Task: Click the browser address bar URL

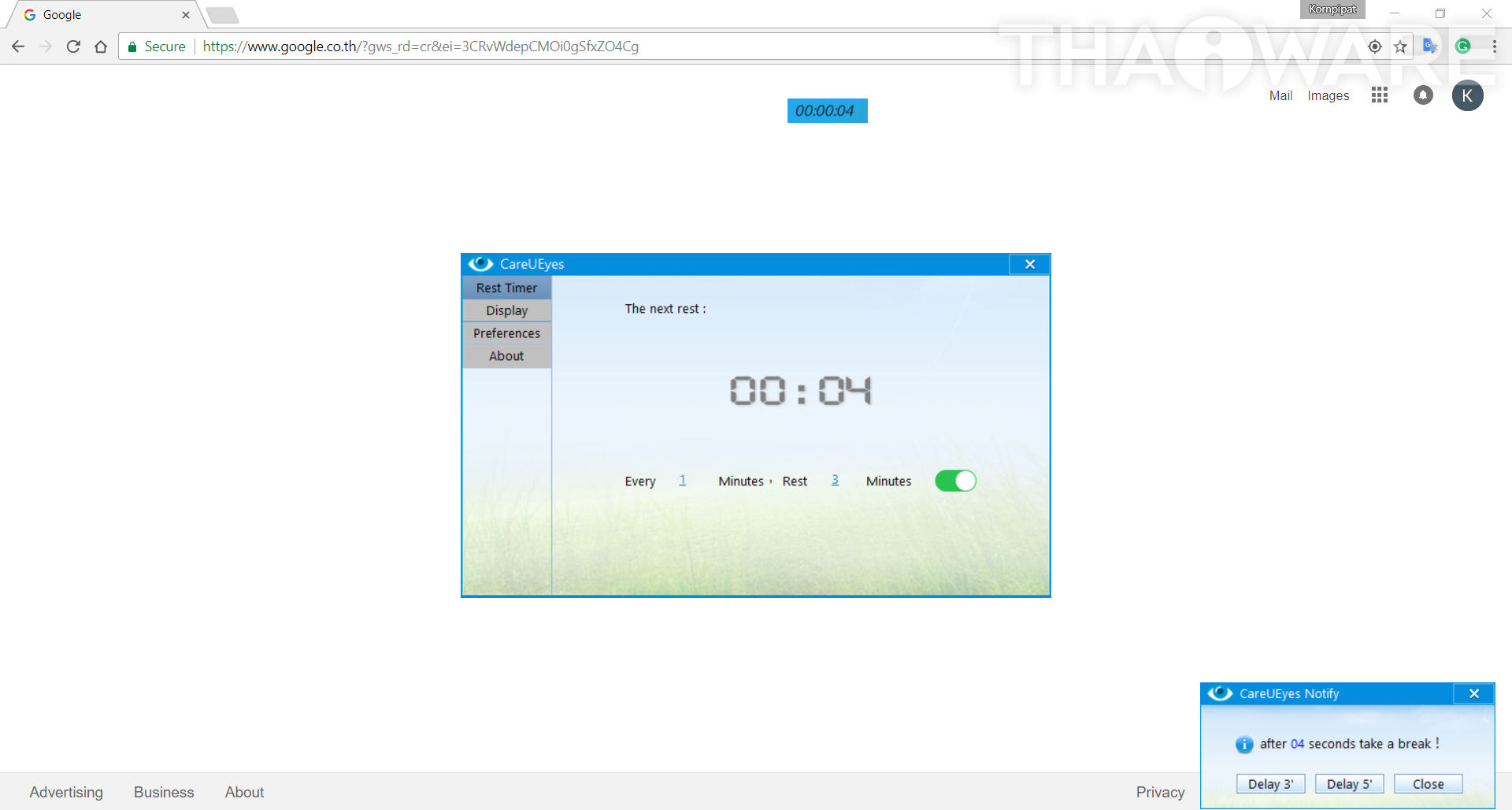Action: coord(421,46)
